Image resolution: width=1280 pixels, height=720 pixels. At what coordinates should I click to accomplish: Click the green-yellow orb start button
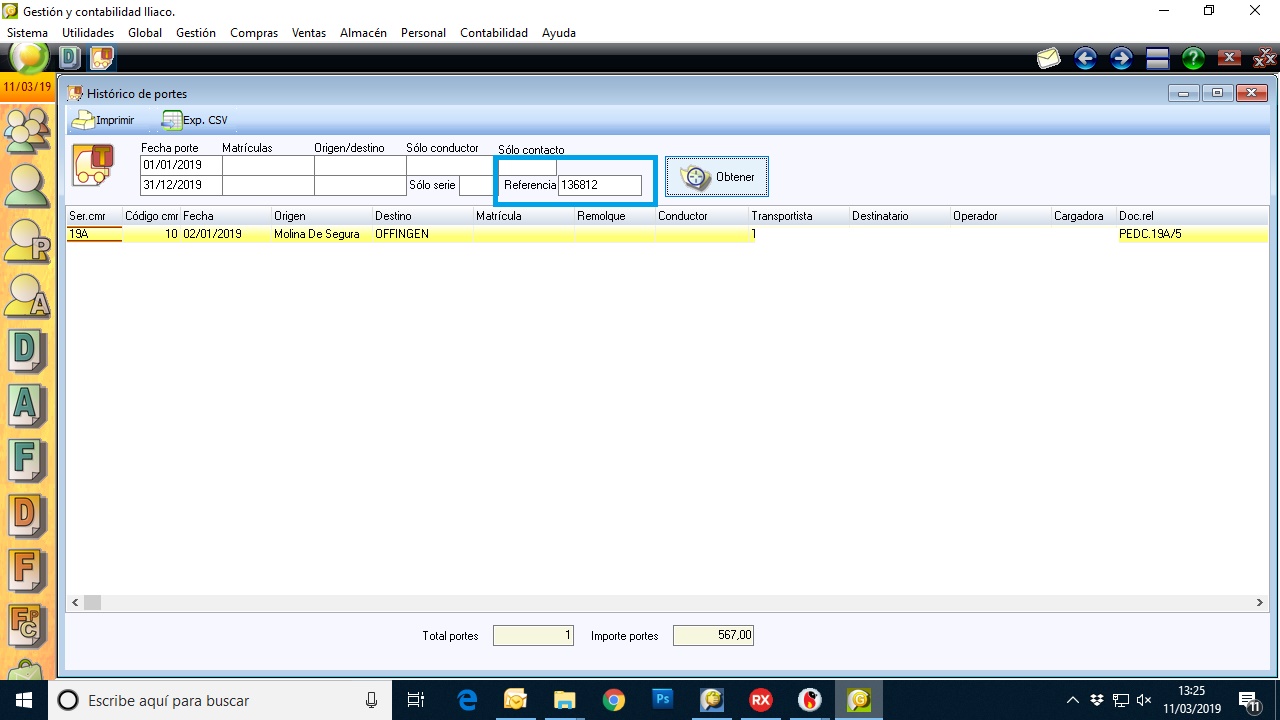pyautogui.click(x=29, y=57)
